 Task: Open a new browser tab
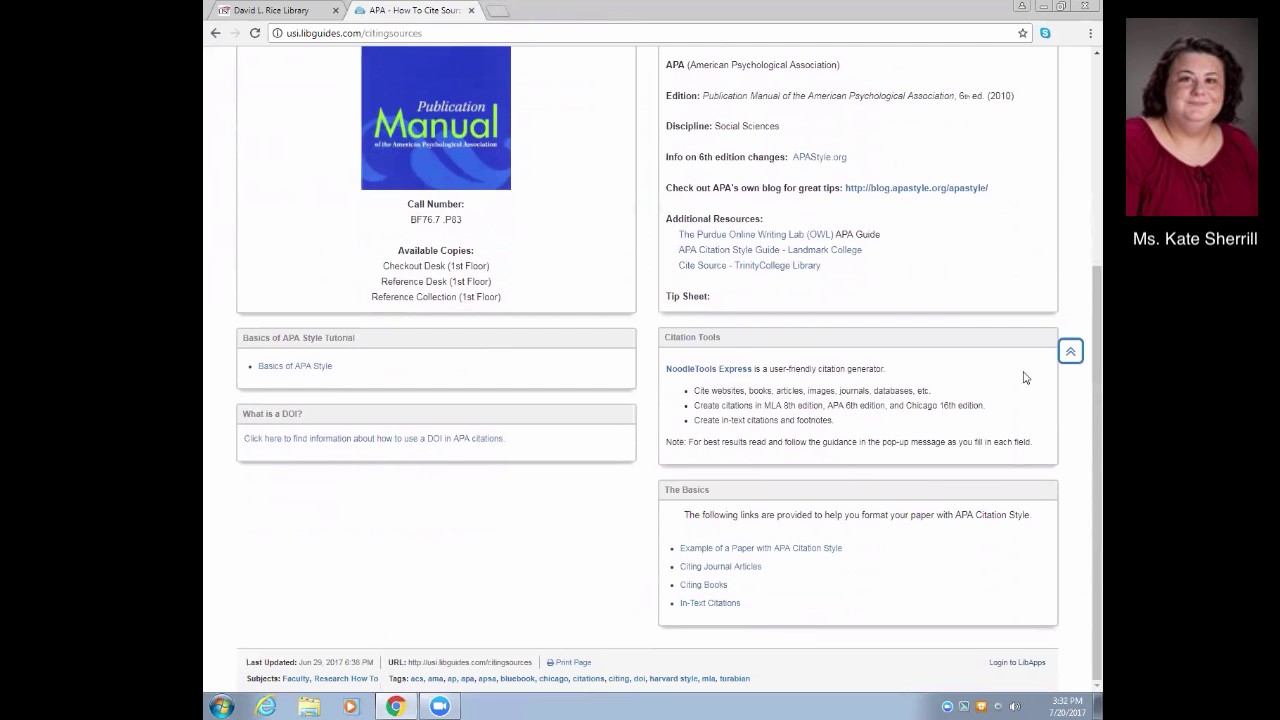pyautogui.click(x=498, y=11)
